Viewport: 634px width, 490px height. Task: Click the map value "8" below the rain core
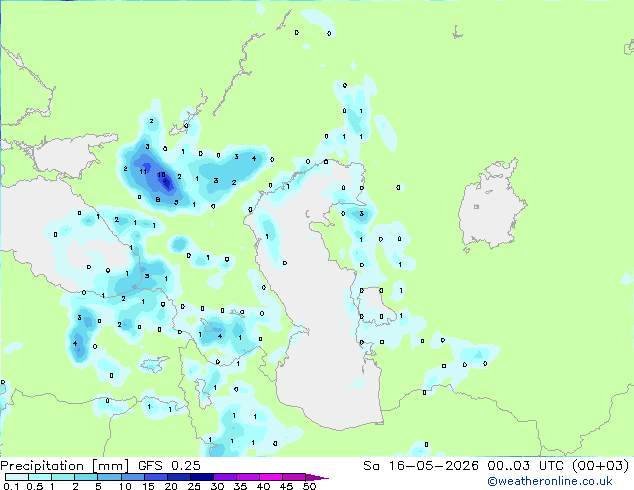click(158, 199)
